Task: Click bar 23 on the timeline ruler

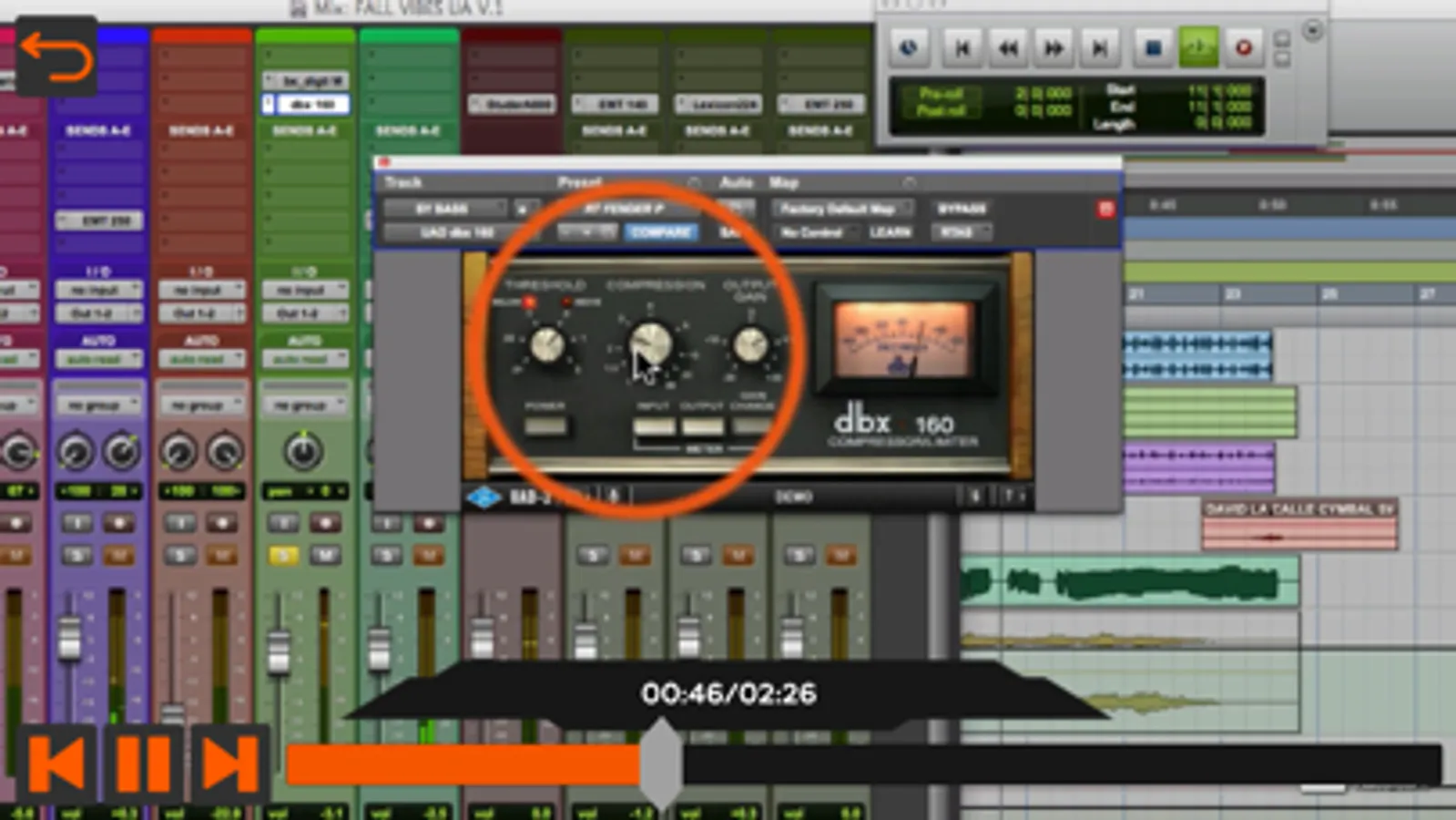Action: 1232,293
